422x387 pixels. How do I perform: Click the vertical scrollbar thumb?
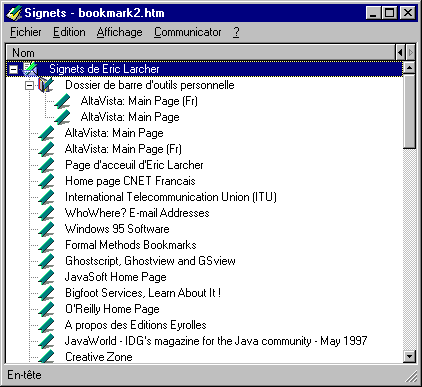(x=409, y=111)
